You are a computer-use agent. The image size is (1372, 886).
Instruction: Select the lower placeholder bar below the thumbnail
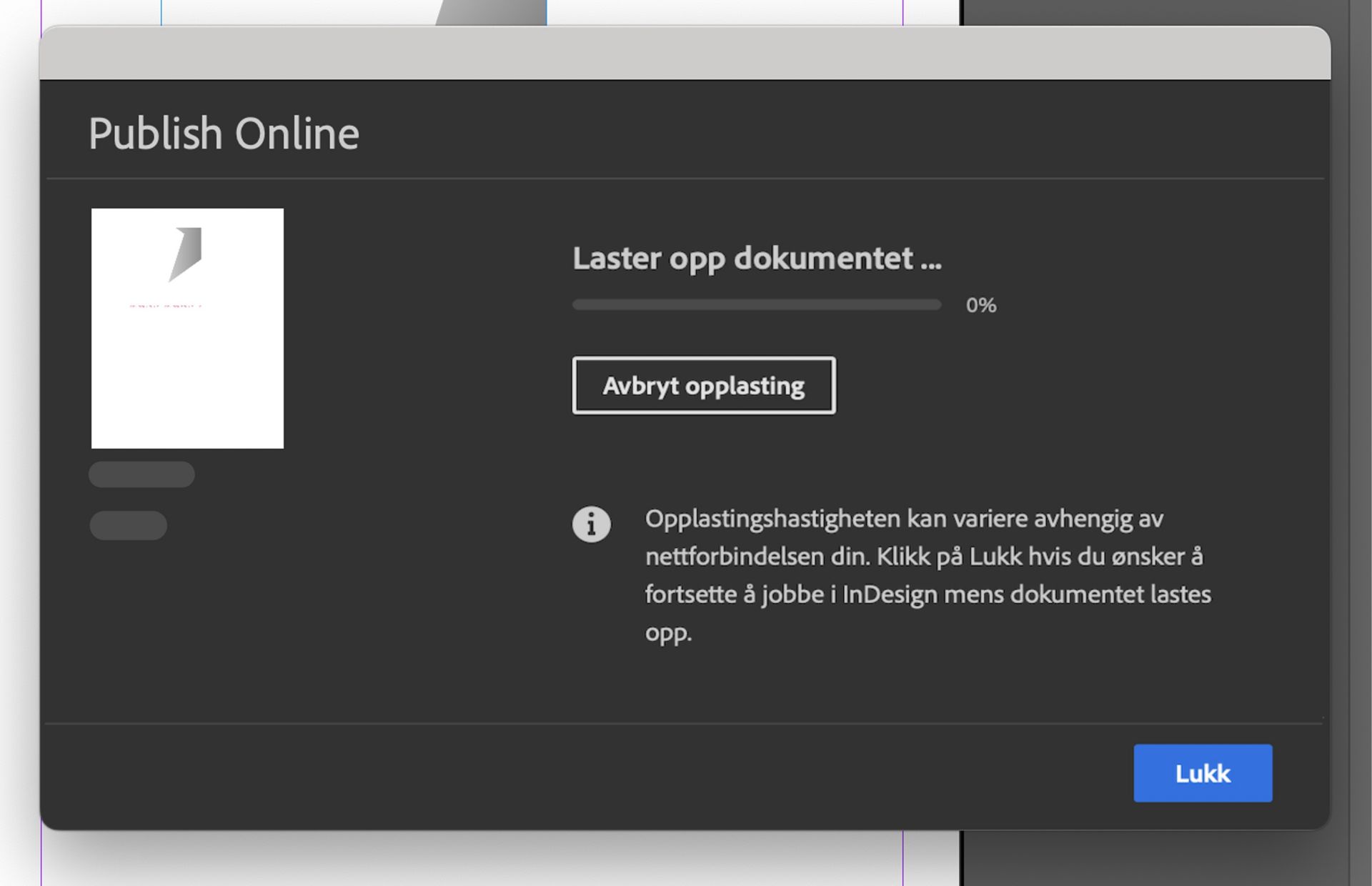129,526
